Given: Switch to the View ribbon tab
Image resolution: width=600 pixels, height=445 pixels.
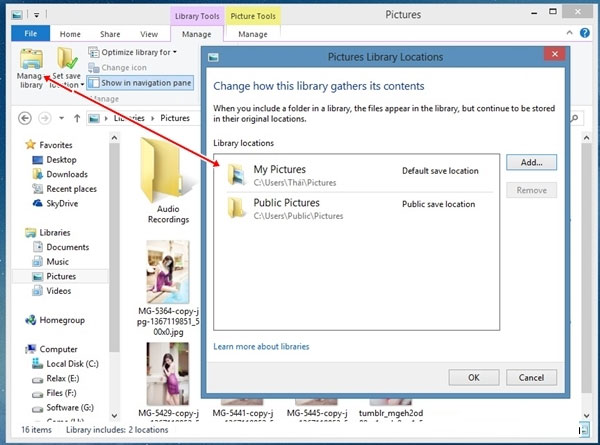Looking at the screenshot, I should pos(149,34).
